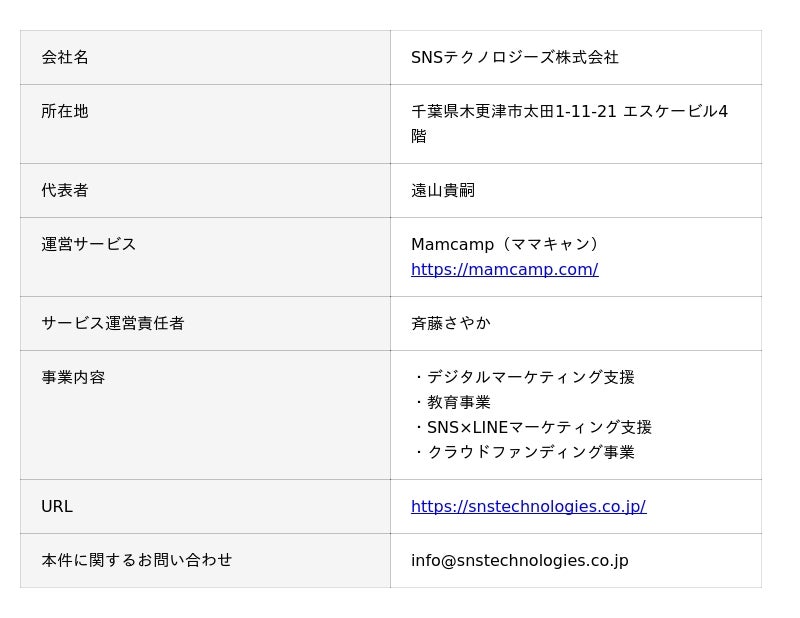Click the SNS×LINEマーケティング支援 list item
The width and height of the screenshot is (800, 618).
(532, 427)
